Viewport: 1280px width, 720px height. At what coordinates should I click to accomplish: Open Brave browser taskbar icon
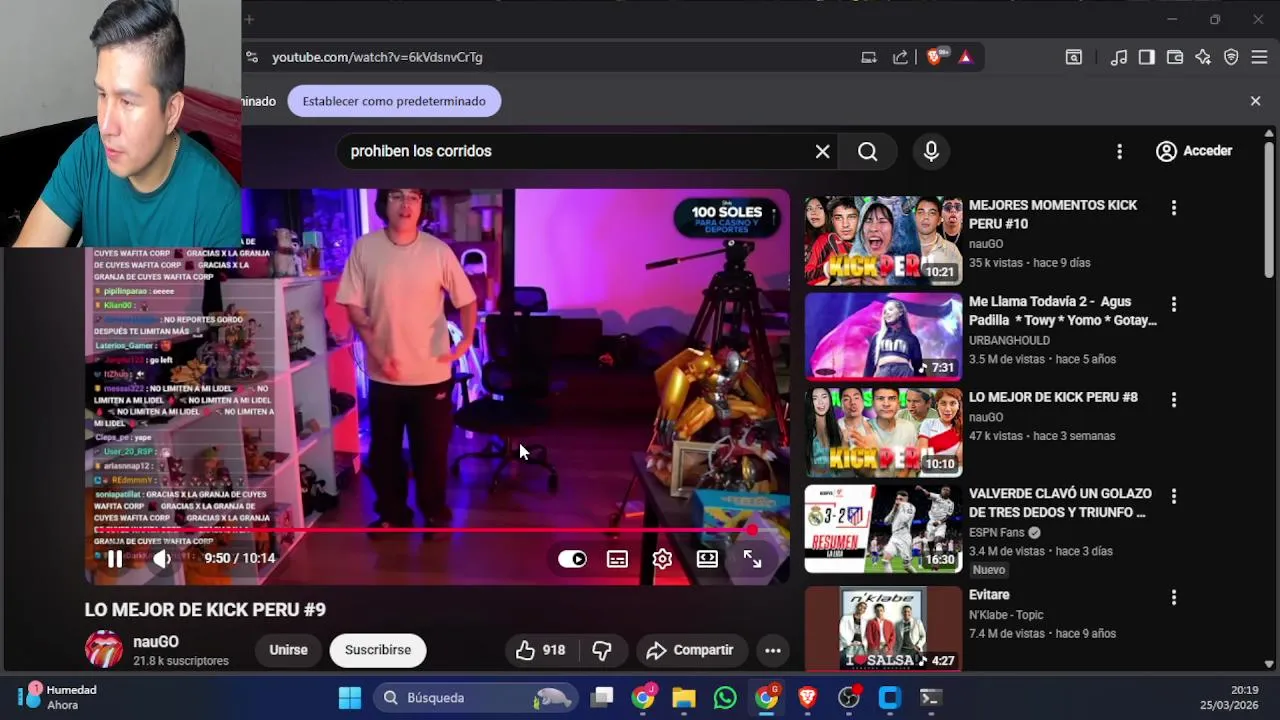(x=807, y=698)
